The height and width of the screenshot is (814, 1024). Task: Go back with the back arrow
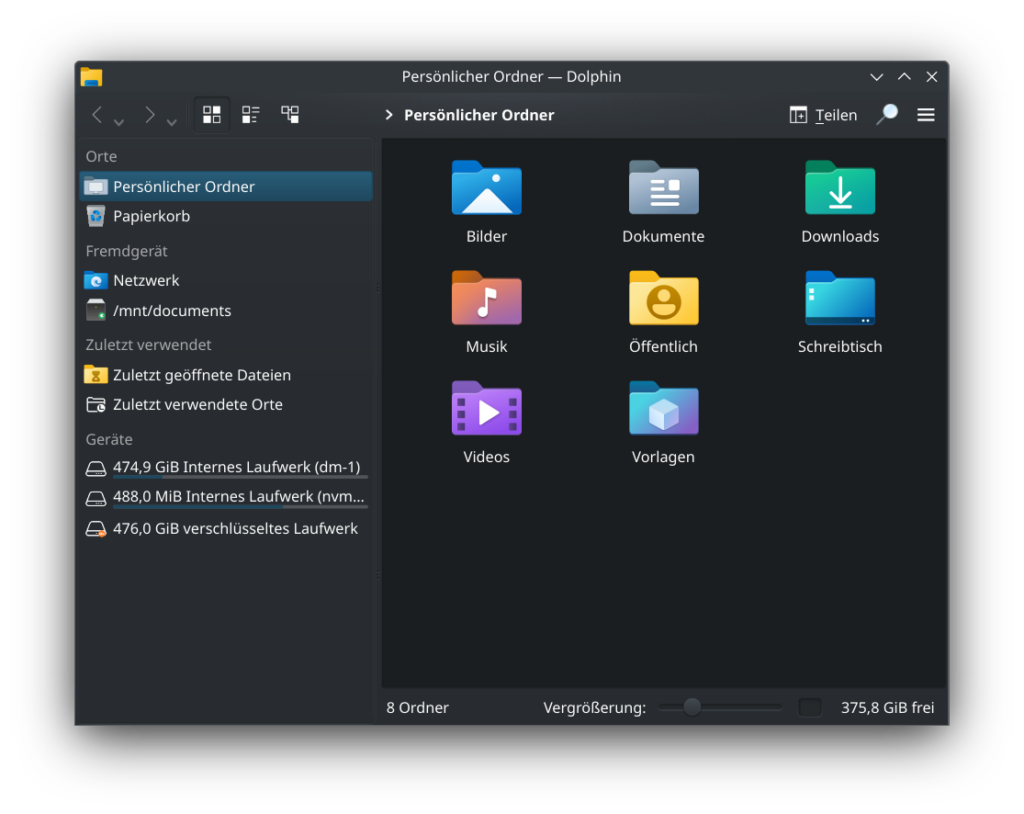97,115
